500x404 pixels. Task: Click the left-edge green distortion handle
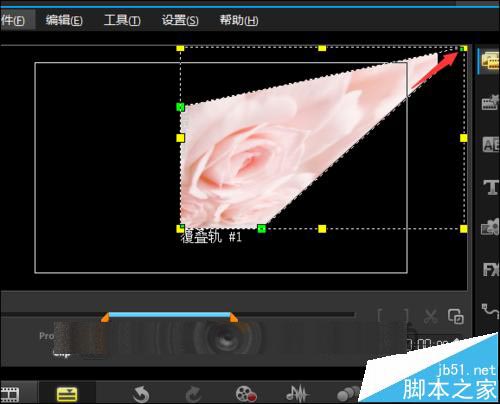(x=180, y=107)
